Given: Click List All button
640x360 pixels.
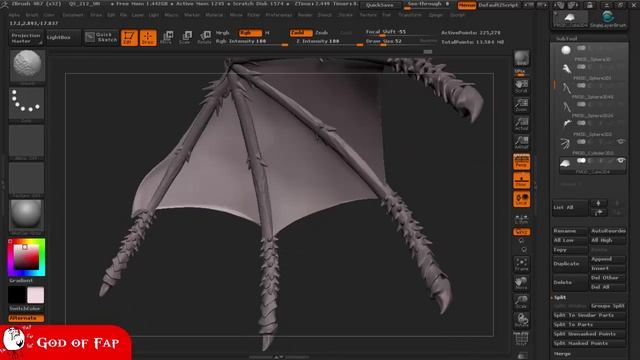Looking at the screenshot, I should pyautogui.click(x=570, y=207).
